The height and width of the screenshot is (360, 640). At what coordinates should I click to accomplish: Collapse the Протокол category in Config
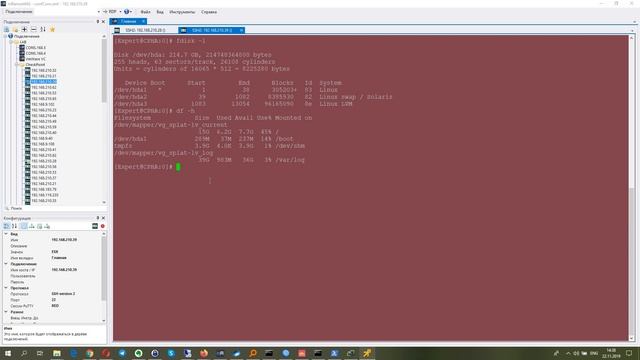(6, 288)
